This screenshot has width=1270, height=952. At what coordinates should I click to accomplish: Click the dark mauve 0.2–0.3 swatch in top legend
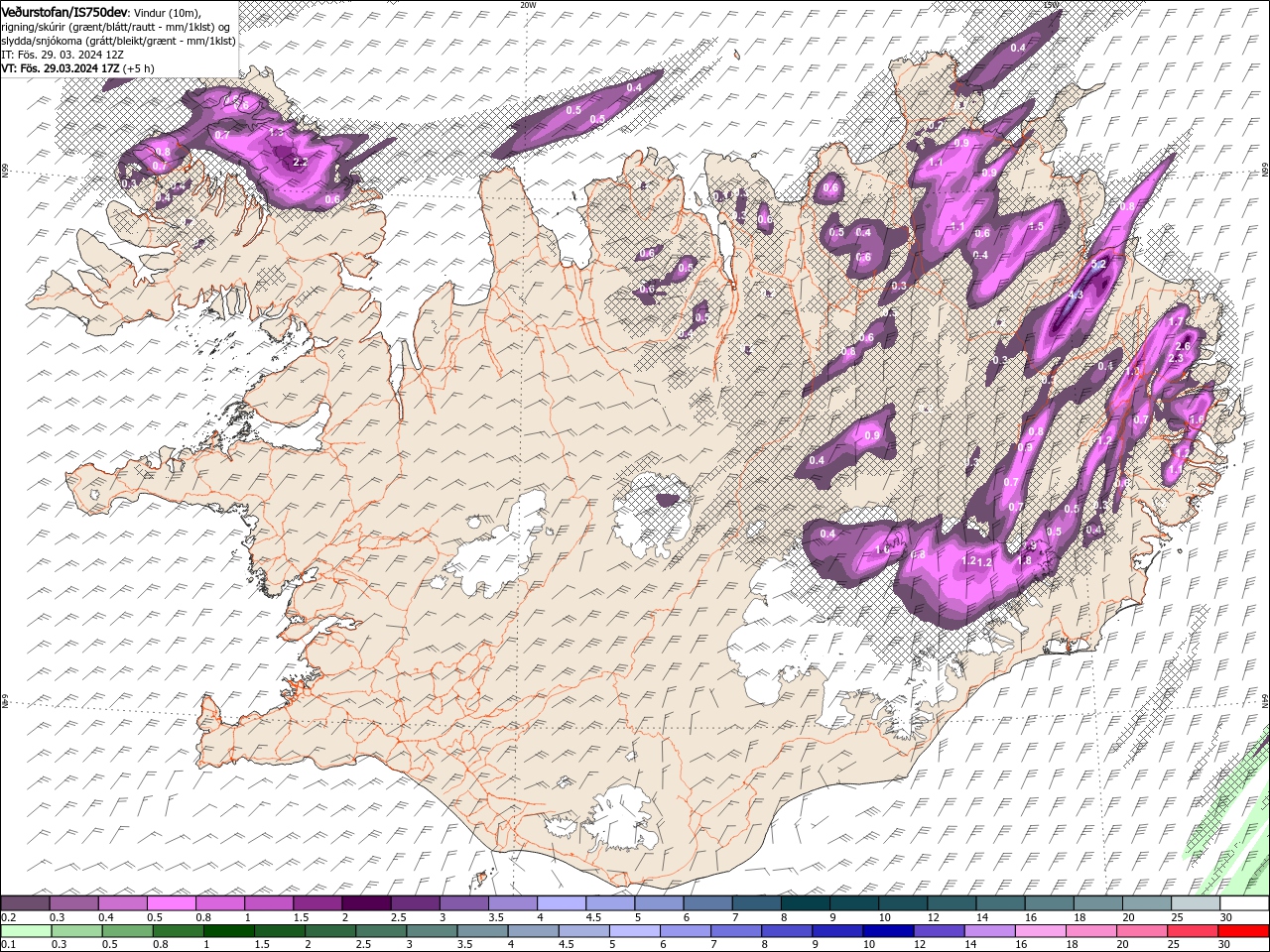pos(26,903)
